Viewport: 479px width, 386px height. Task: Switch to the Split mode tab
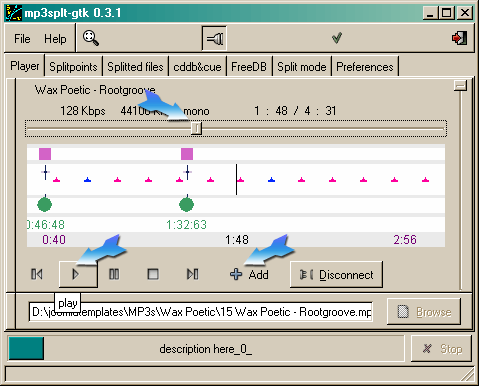pyautogui.click(x=302, y=67)
